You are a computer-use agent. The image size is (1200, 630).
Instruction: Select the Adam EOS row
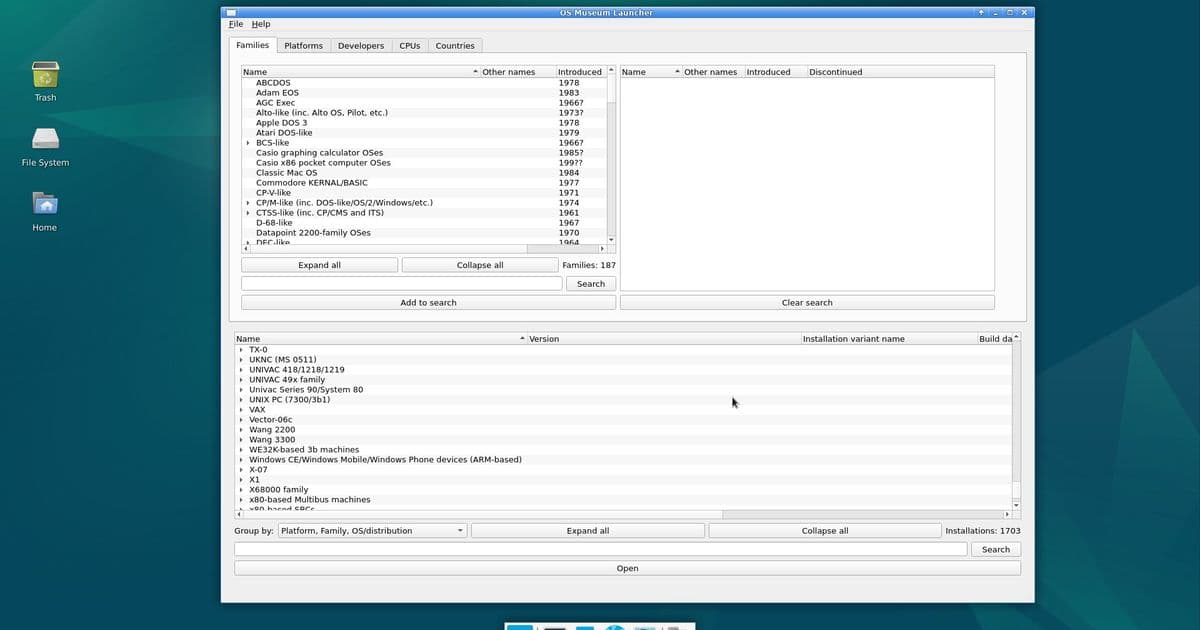[x=424, y=93]
